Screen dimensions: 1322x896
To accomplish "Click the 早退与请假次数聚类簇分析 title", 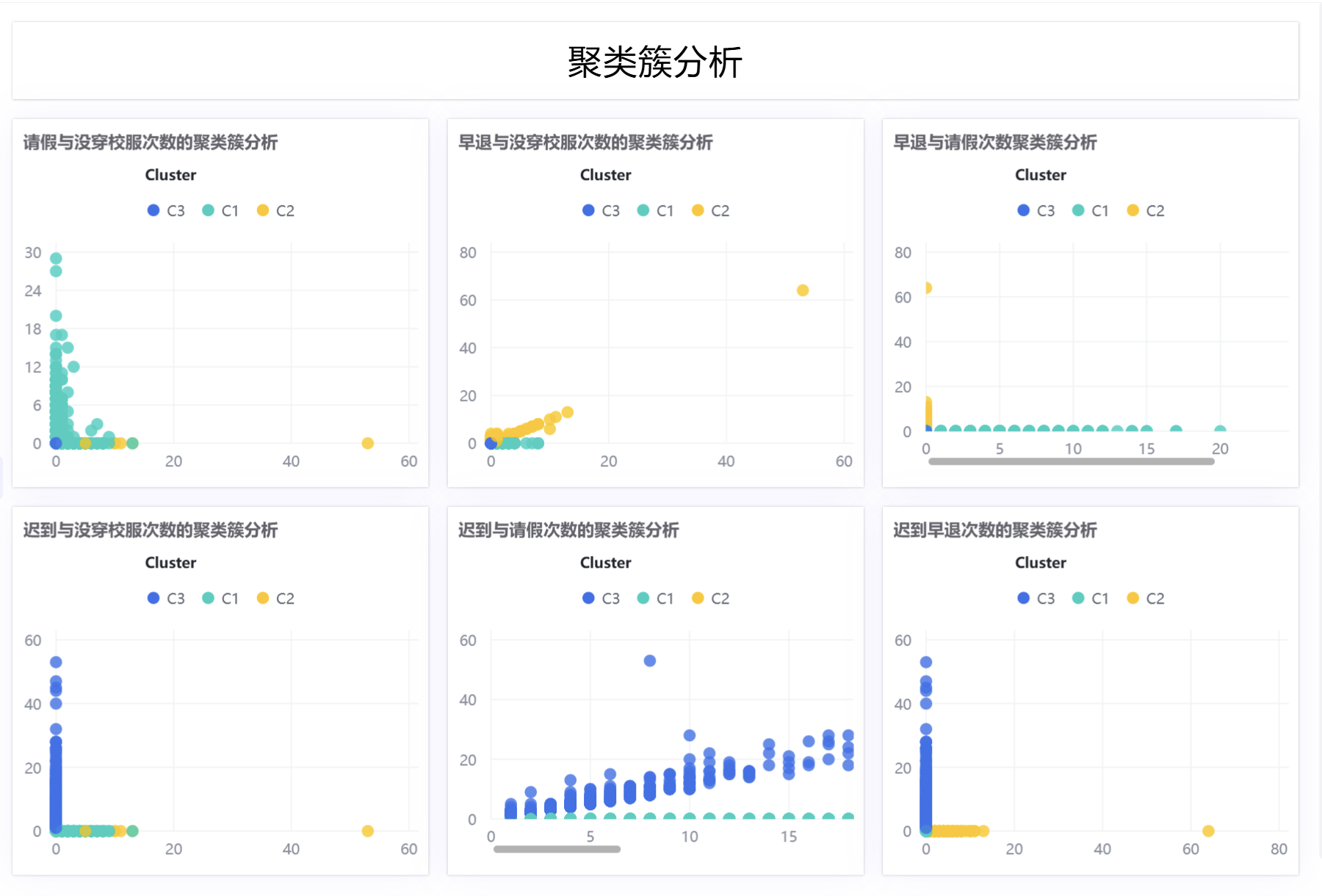I will pos(994,142).
